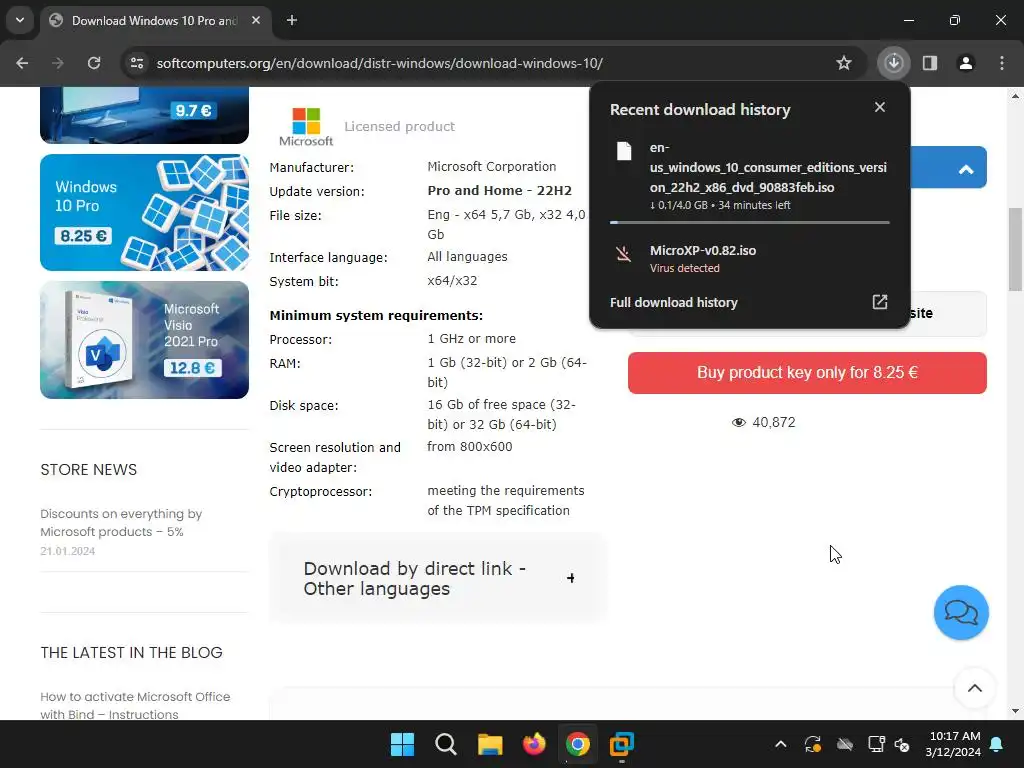1024x768 pixels.
Task: Click the MicroXP virus detected icon
Action: tap(624, 253)
